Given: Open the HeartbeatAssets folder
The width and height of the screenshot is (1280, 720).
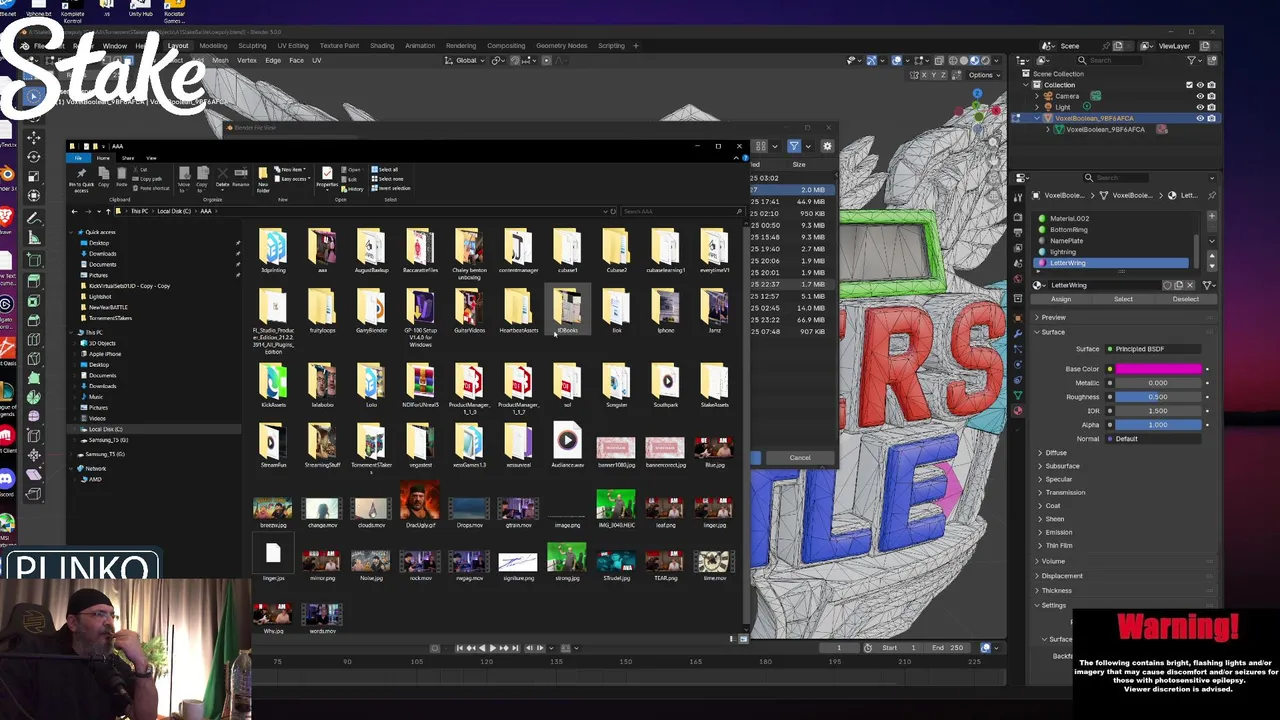Looking at the screenshot, I should pyautogui.click(x=518, y=311).
